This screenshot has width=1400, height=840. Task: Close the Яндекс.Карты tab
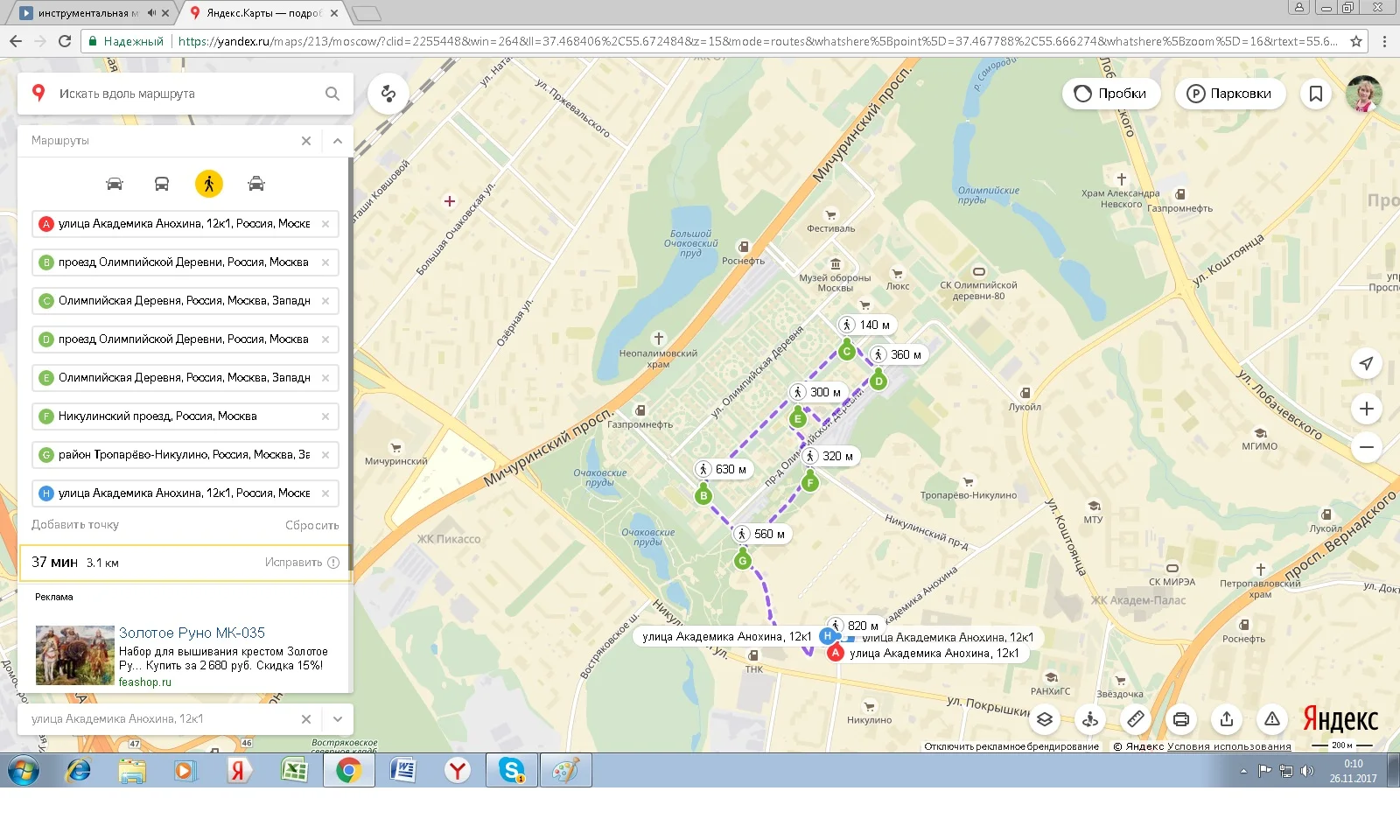tap(334, 13)
